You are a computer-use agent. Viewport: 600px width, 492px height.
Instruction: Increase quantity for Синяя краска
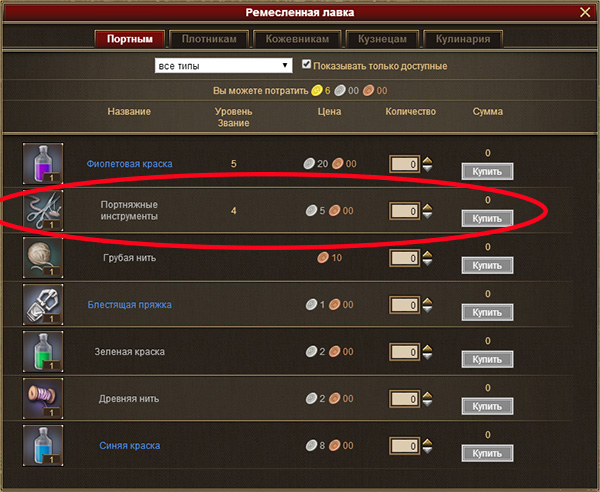[427, 442]
